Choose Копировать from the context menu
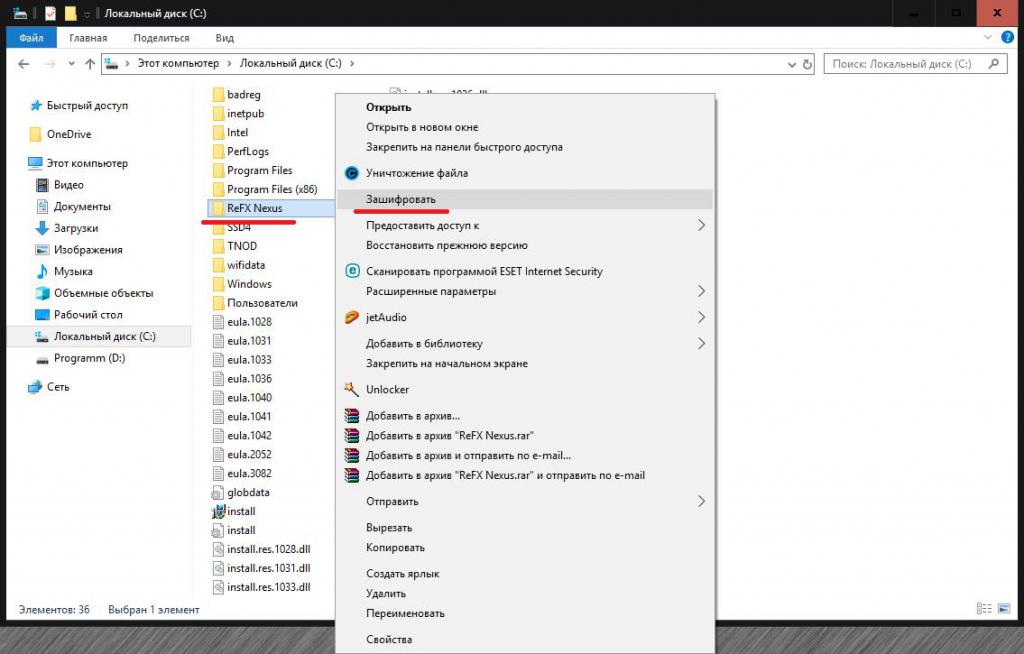Viewport: 1024px width, 654px height. point(525,548)
